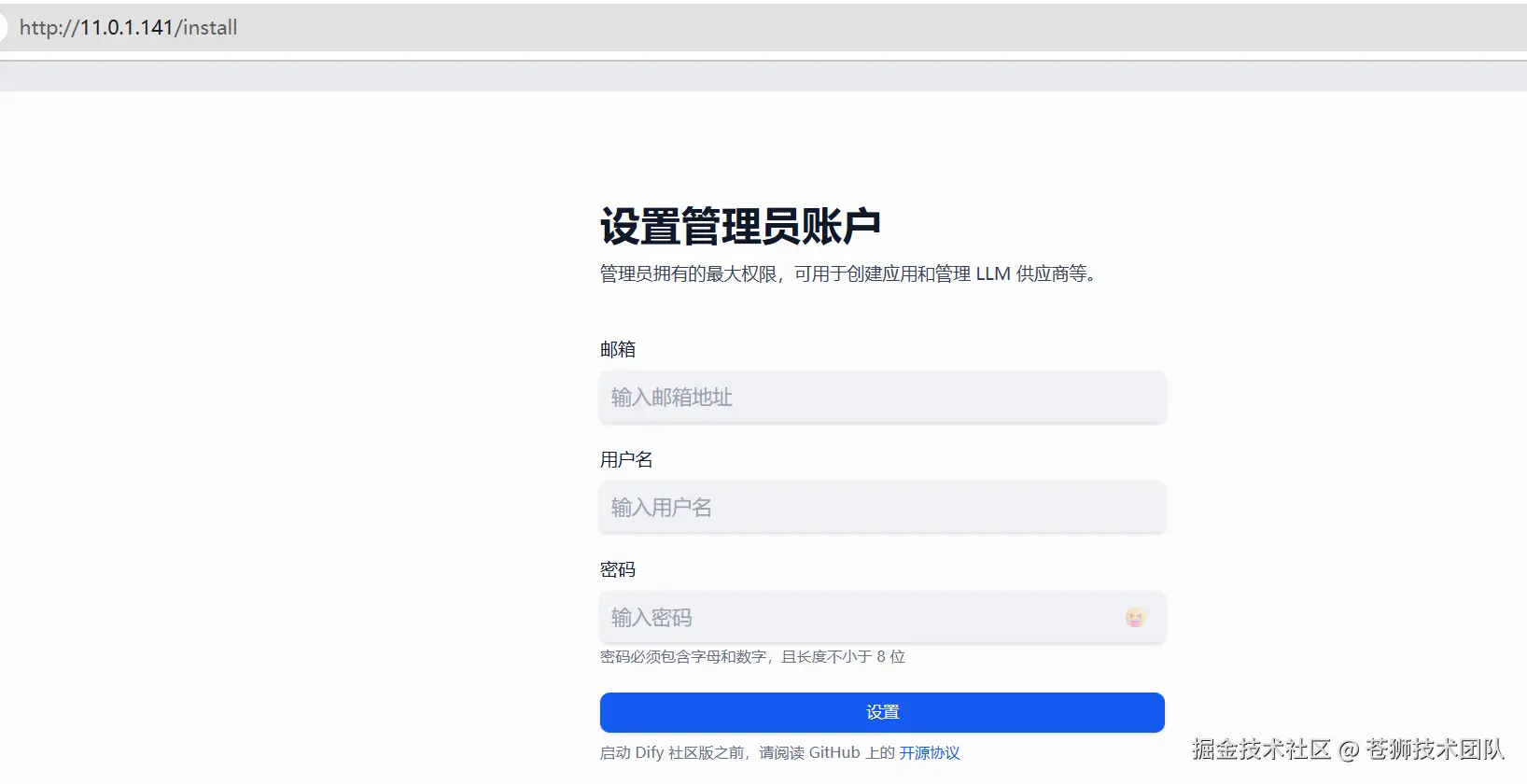Click the browser address bar URL
The image size is (1527, 784).
(x=129, y=27)
